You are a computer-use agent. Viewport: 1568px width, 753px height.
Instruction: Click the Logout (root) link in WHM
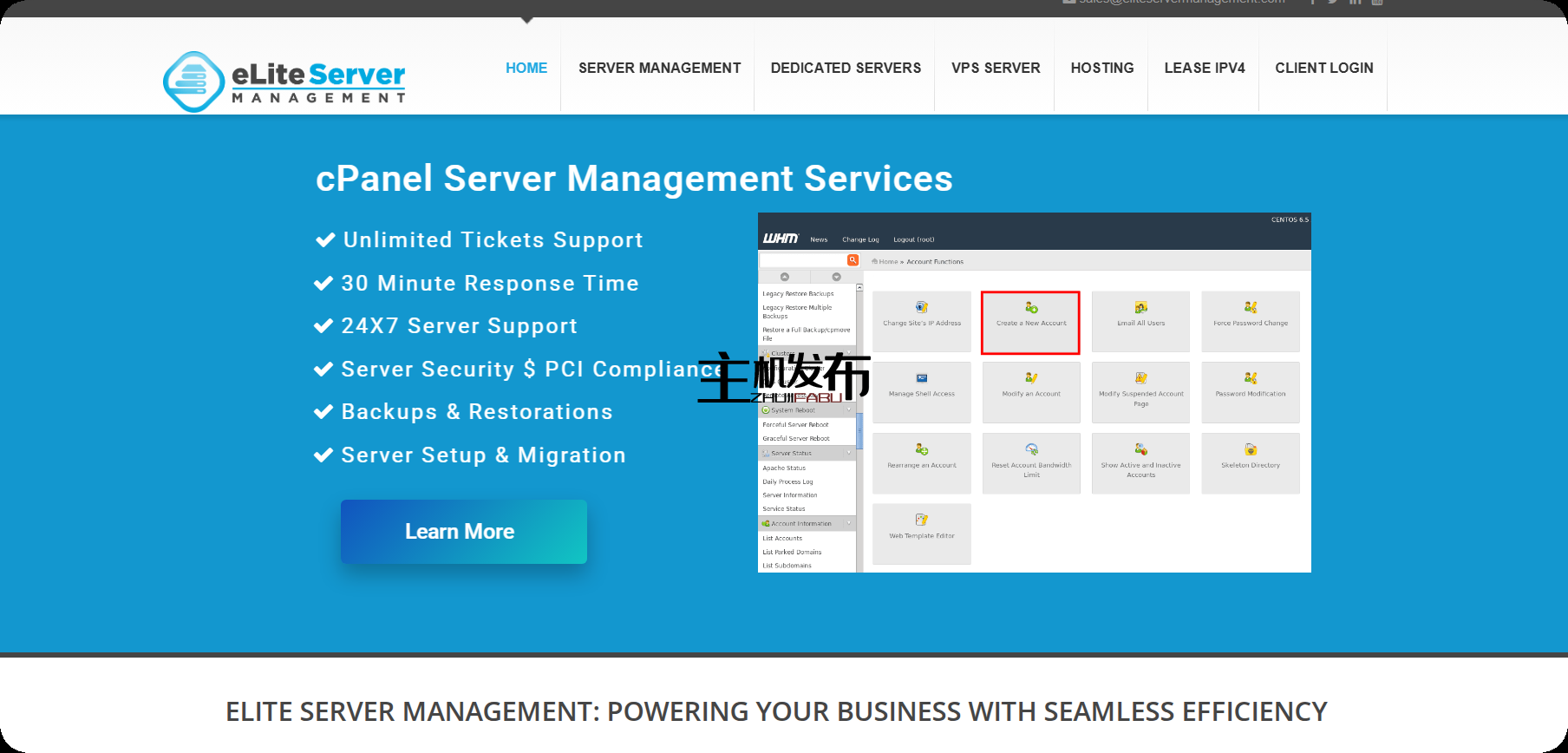tap(913, 239)
